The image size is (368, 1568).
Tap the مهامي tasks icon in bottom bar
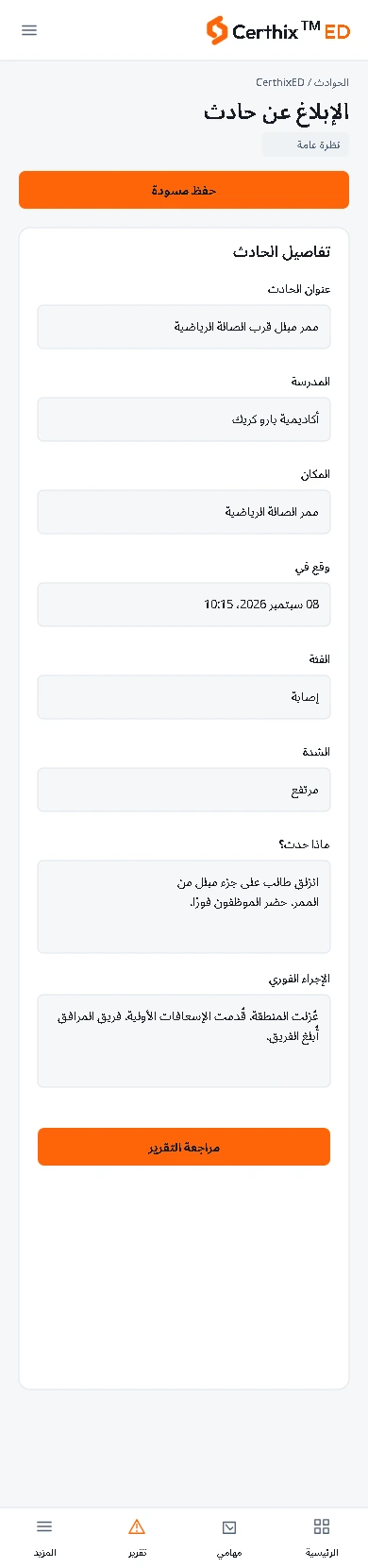point(229,1526)
